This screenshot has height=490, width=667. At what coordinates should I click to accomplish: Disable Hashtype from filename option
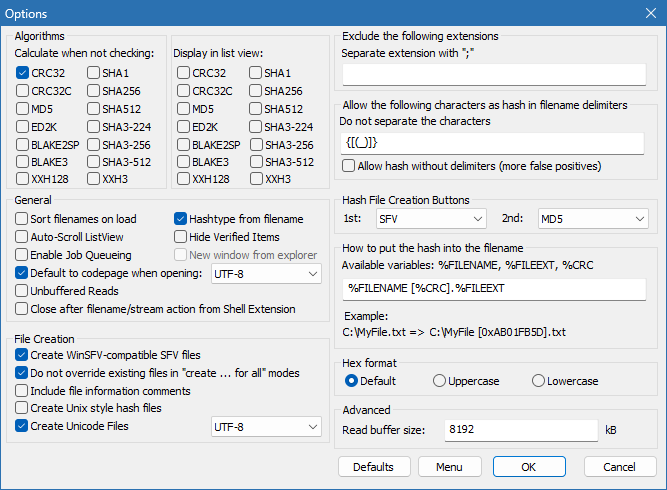tap(181, 219)
